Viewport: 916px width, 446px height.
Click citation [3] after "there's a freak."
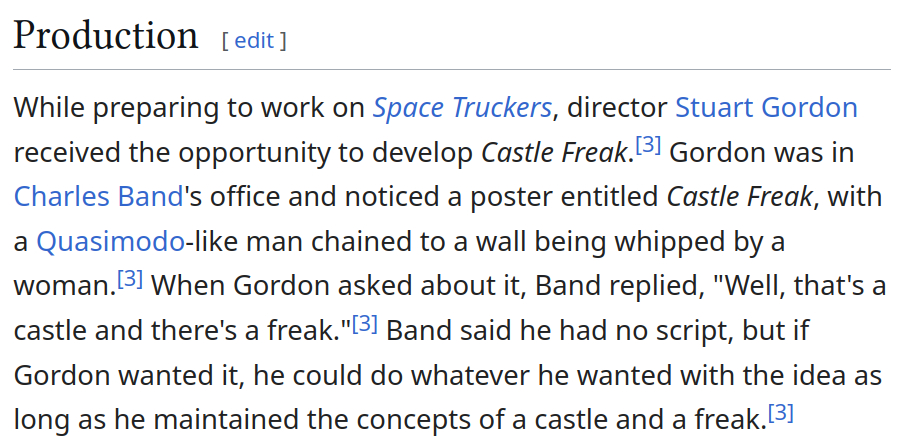pyautogui.click(x=364, y=324)
